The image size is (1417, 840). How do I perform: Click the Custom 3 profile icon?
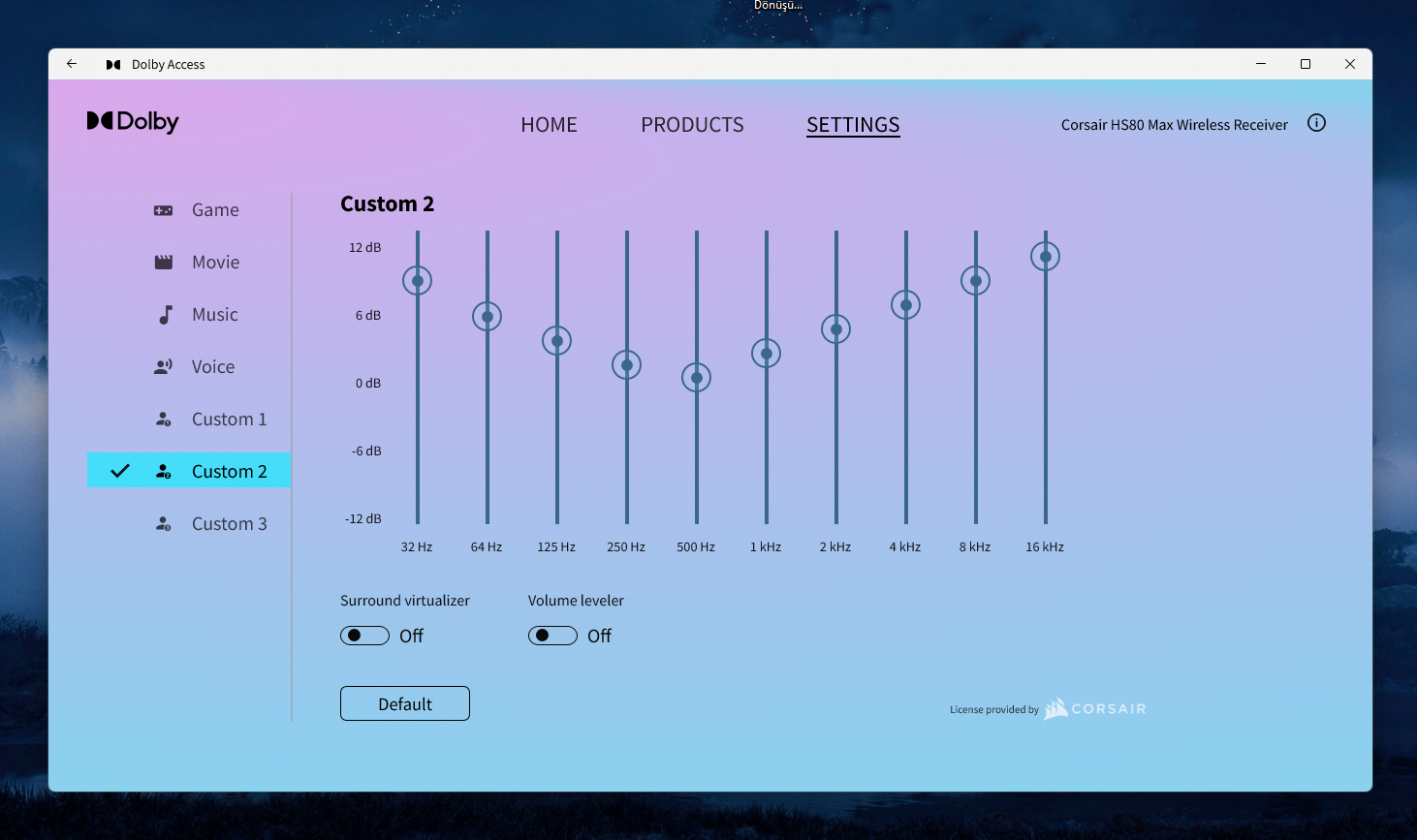(164, 524)
